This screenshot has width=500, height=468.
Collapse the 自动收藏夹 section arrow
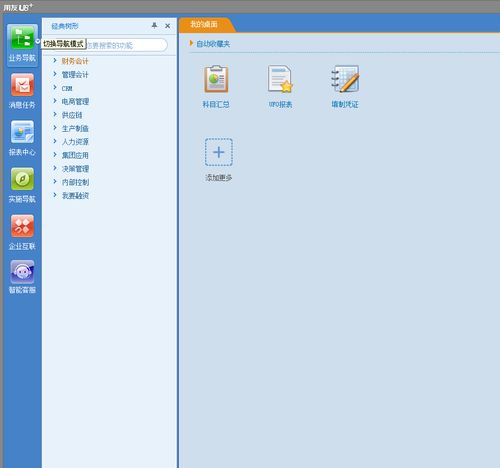pyautogui.click(x=191, y=43)
